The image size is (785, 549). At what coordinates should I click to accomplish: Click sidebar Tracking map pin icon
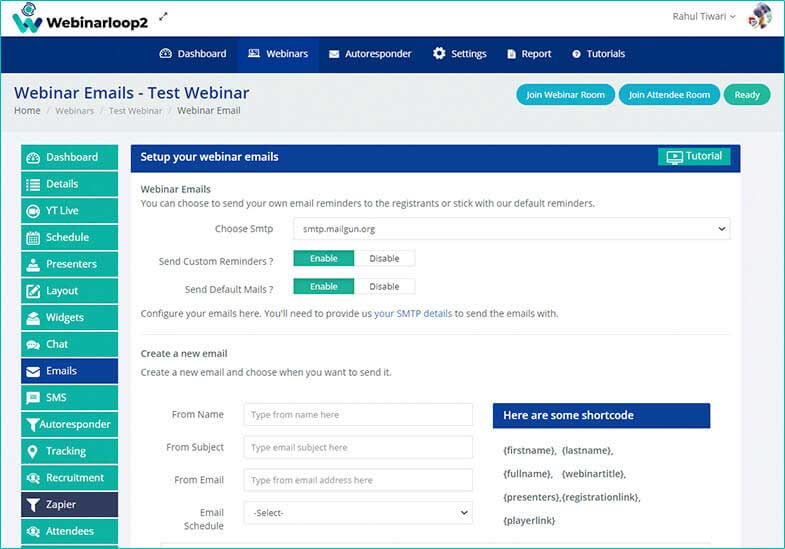(x=33, y=451)
